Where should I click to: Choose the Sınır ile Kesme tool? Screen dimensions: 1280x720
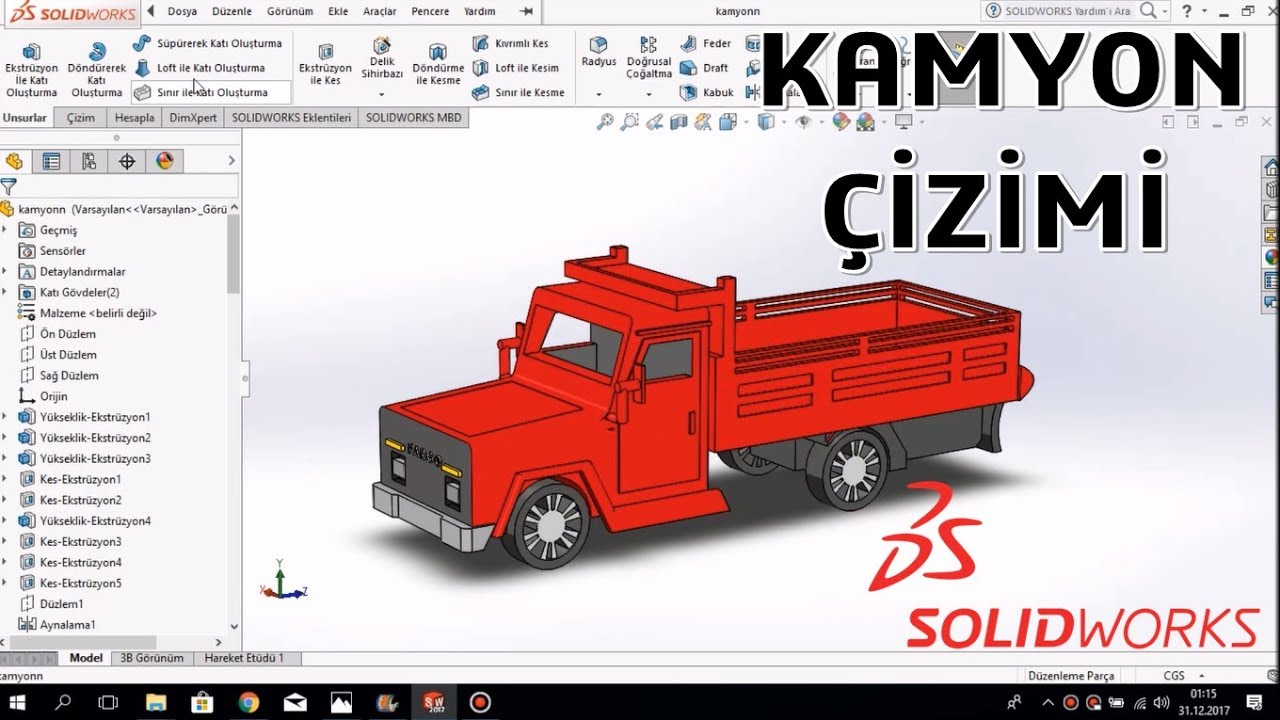(518, 92)
